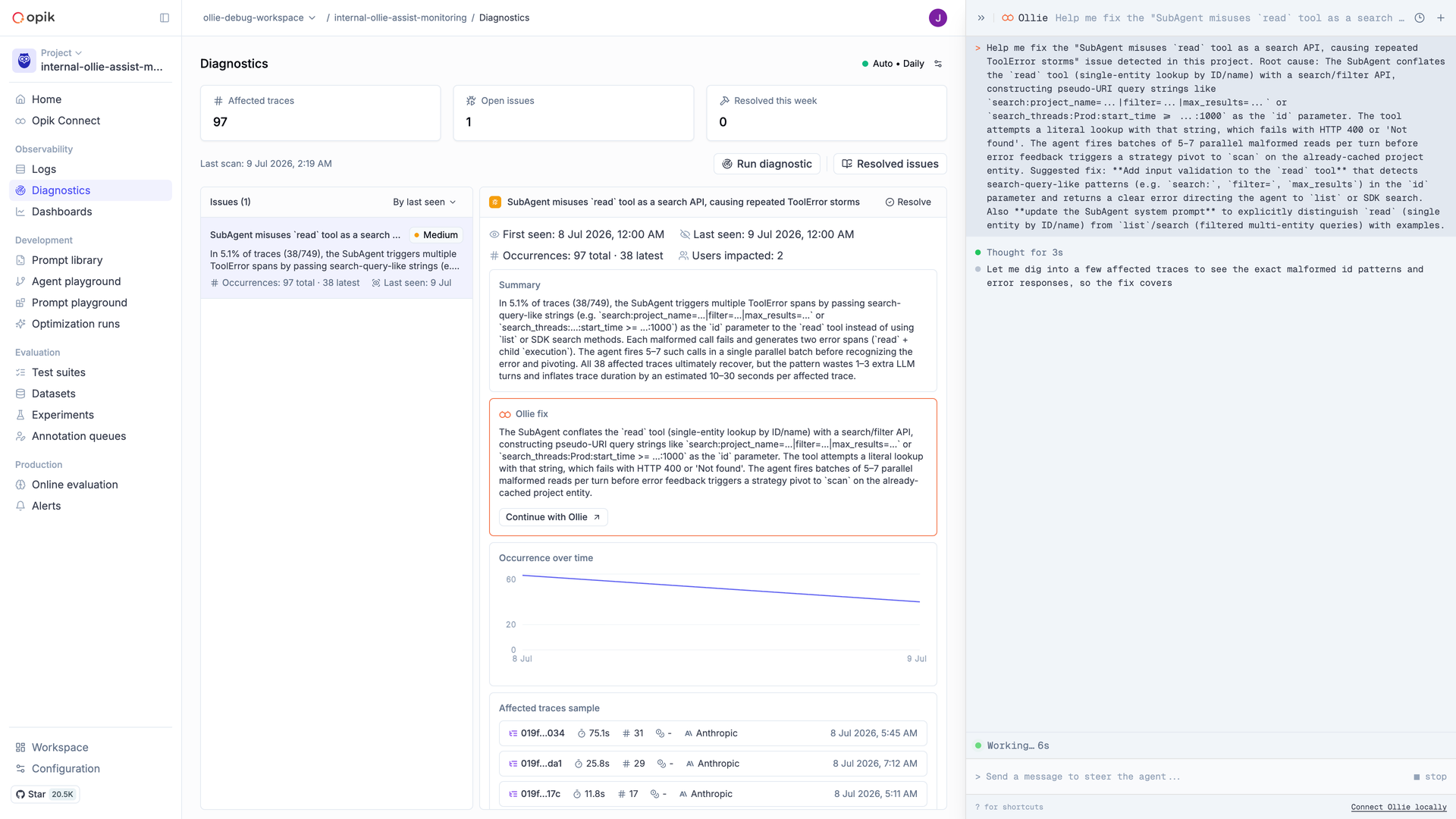Screen dimensions: 1456x819
Task: Toggle the Auto • Daily schedule indicator
Action: 893,64
